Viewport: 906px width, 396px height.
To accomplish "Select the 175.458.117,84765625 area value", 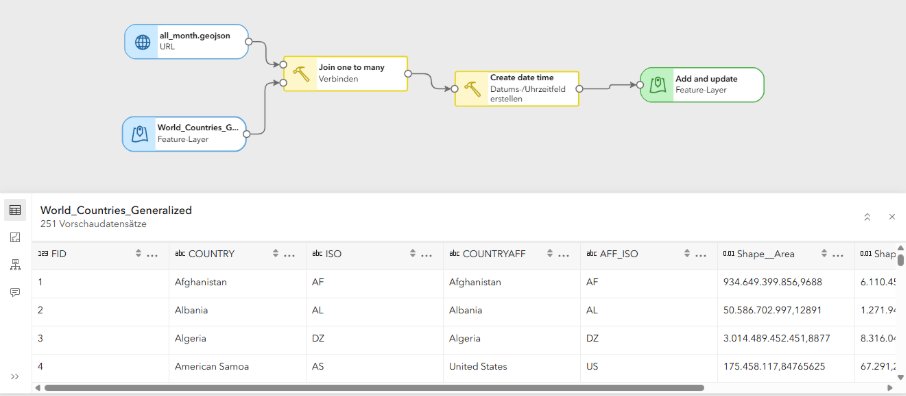I will point(773,367).
